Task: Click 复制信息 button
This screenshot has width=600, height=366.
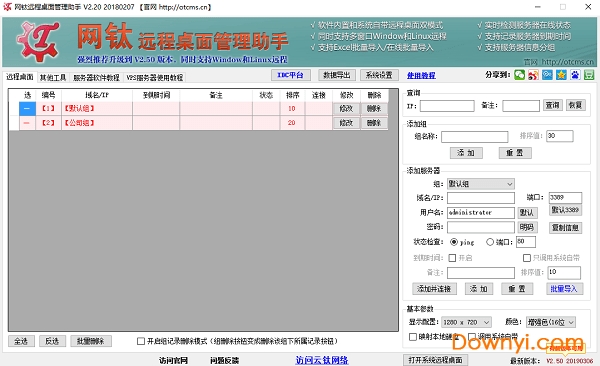Action: point(565,228)
